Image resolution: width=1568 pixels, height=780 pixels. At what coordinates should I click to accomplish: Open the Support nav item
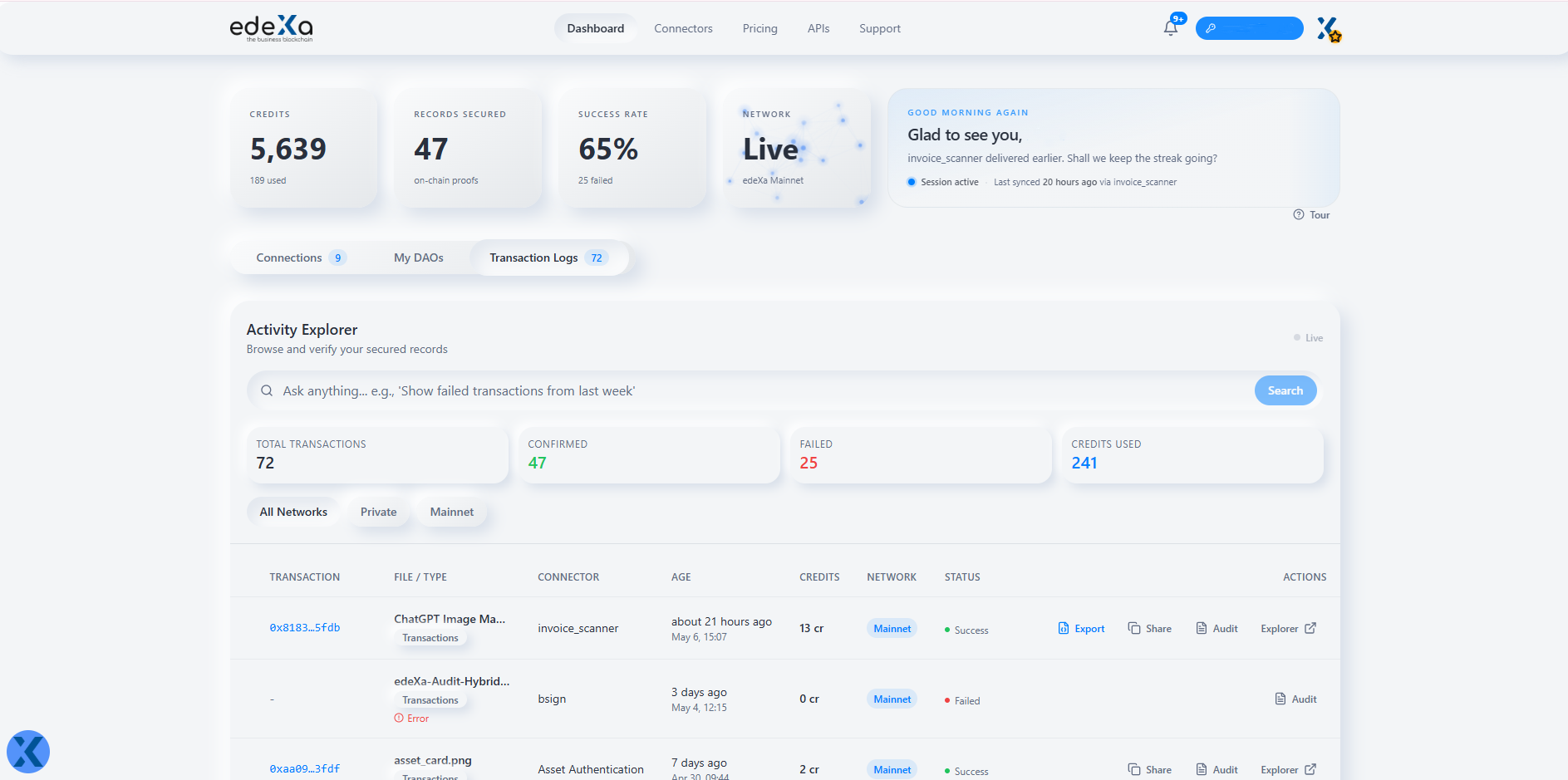(x=880, y=28)
